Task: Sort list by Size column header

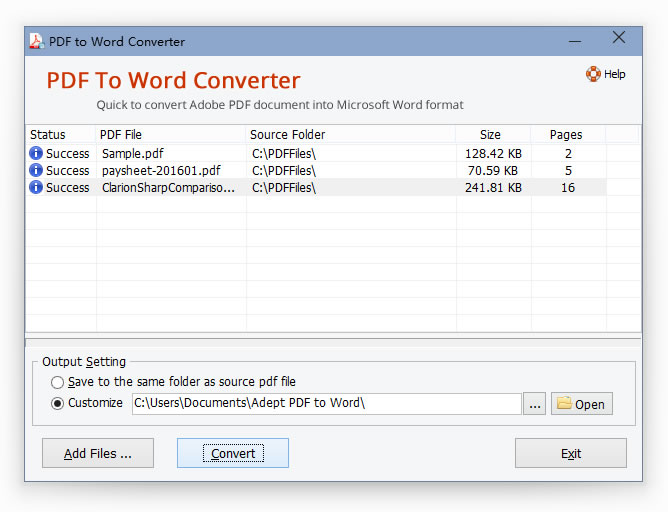Action: [490, 134]
